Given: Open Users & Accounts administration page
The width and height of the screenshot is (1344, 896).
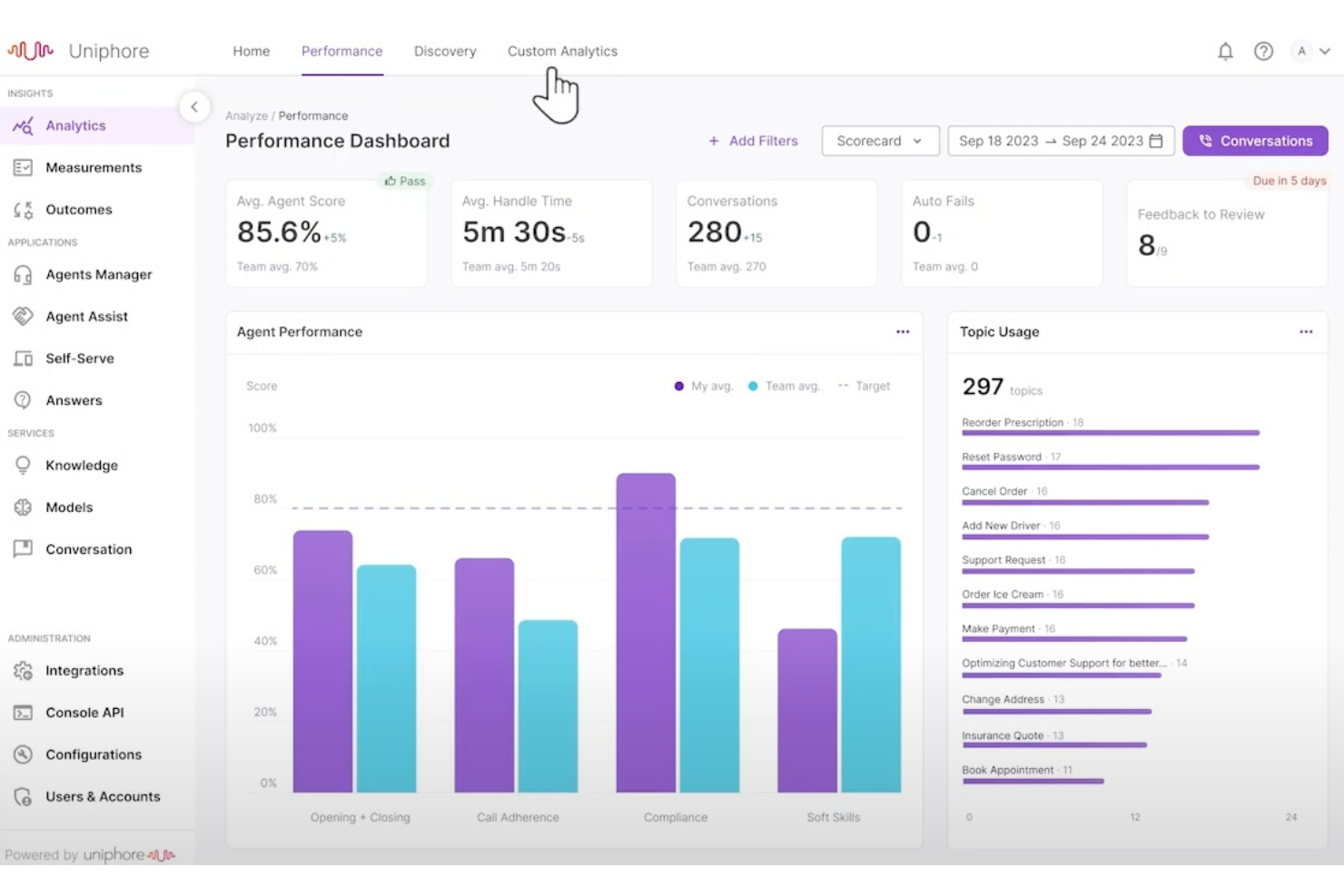Looking at the screenshot, I should coord(104,796).
